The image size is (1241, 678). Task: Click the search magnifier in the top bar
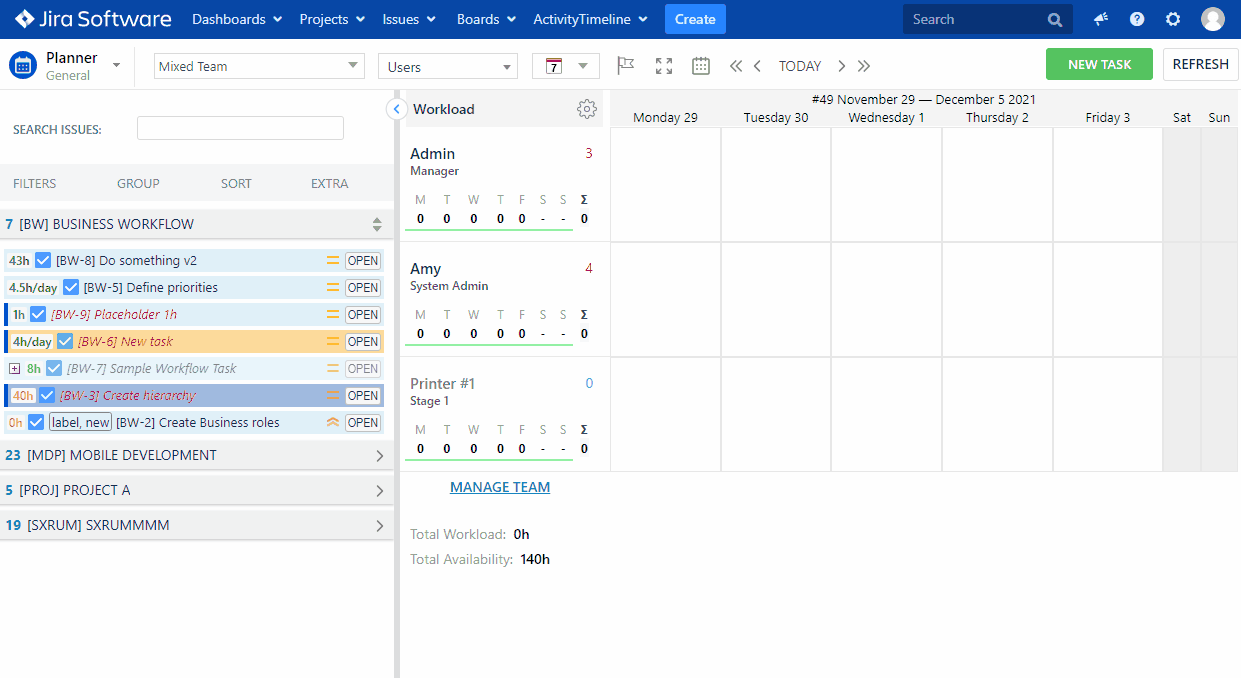1054,18
